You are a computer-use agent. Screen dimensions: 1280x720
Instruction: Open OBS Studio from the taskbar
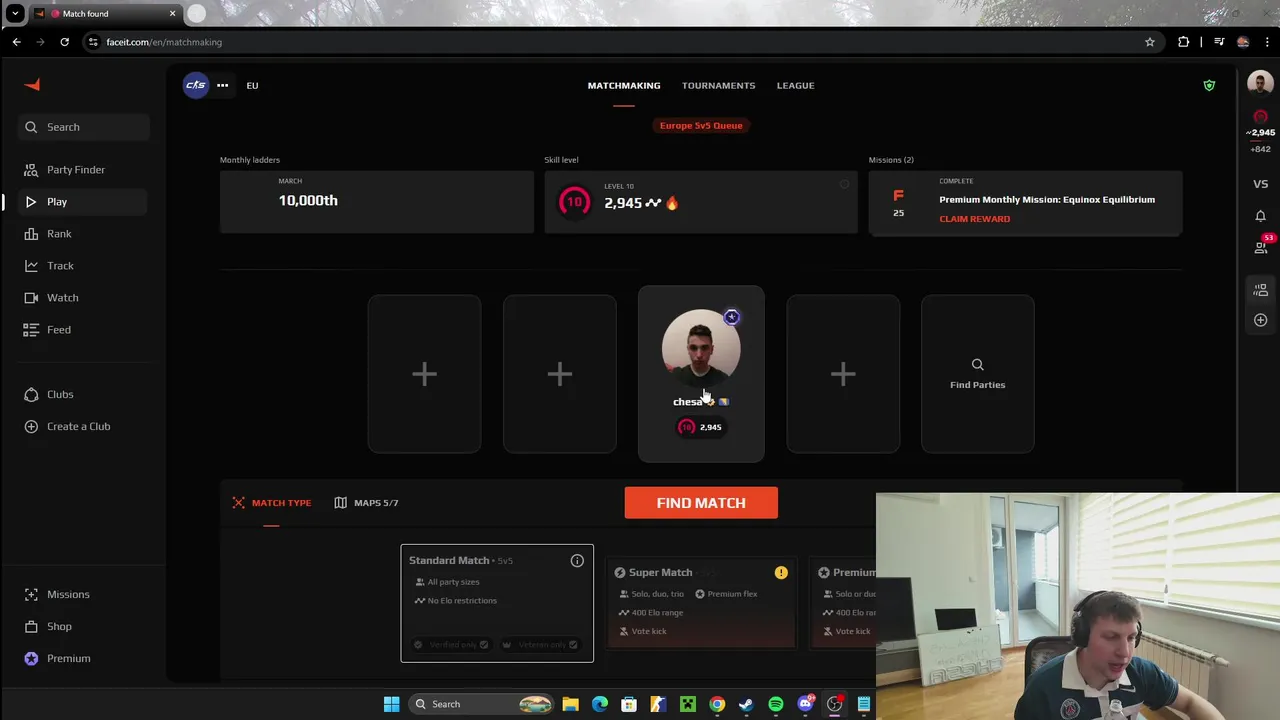coord(834,704)
